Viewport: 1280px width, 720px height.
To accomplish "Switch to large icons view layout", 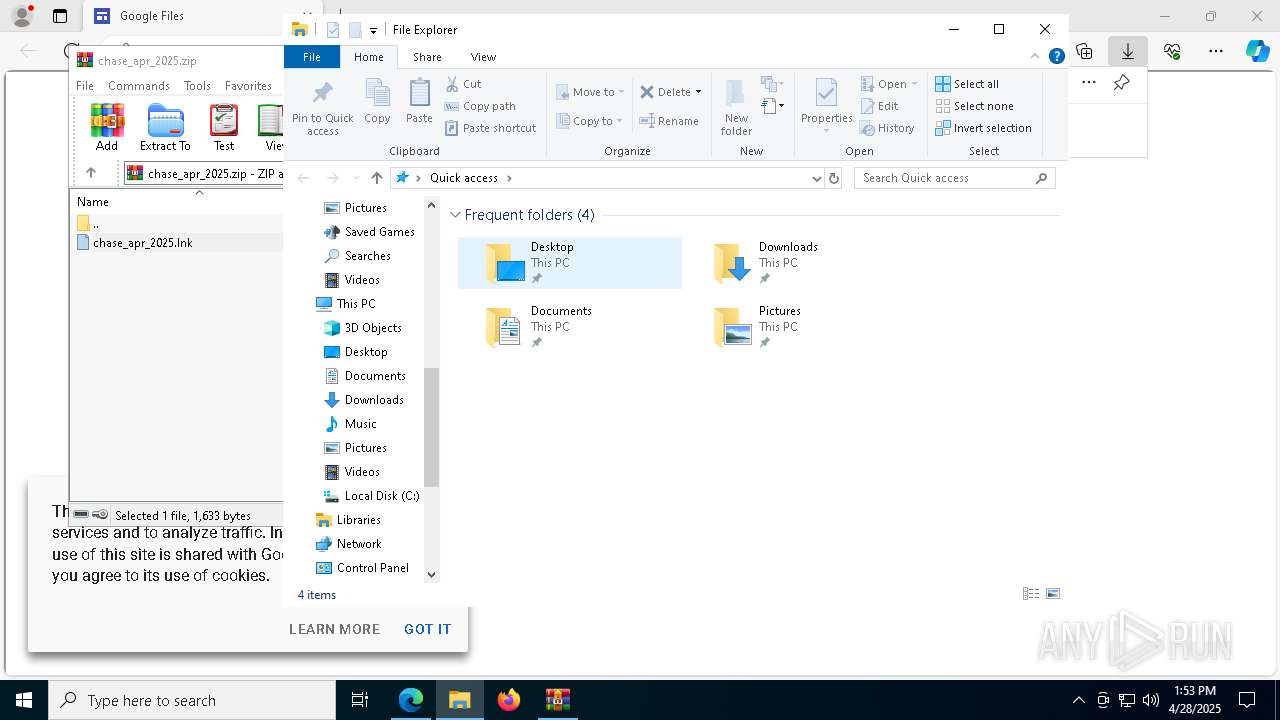I will point(1053,594).
